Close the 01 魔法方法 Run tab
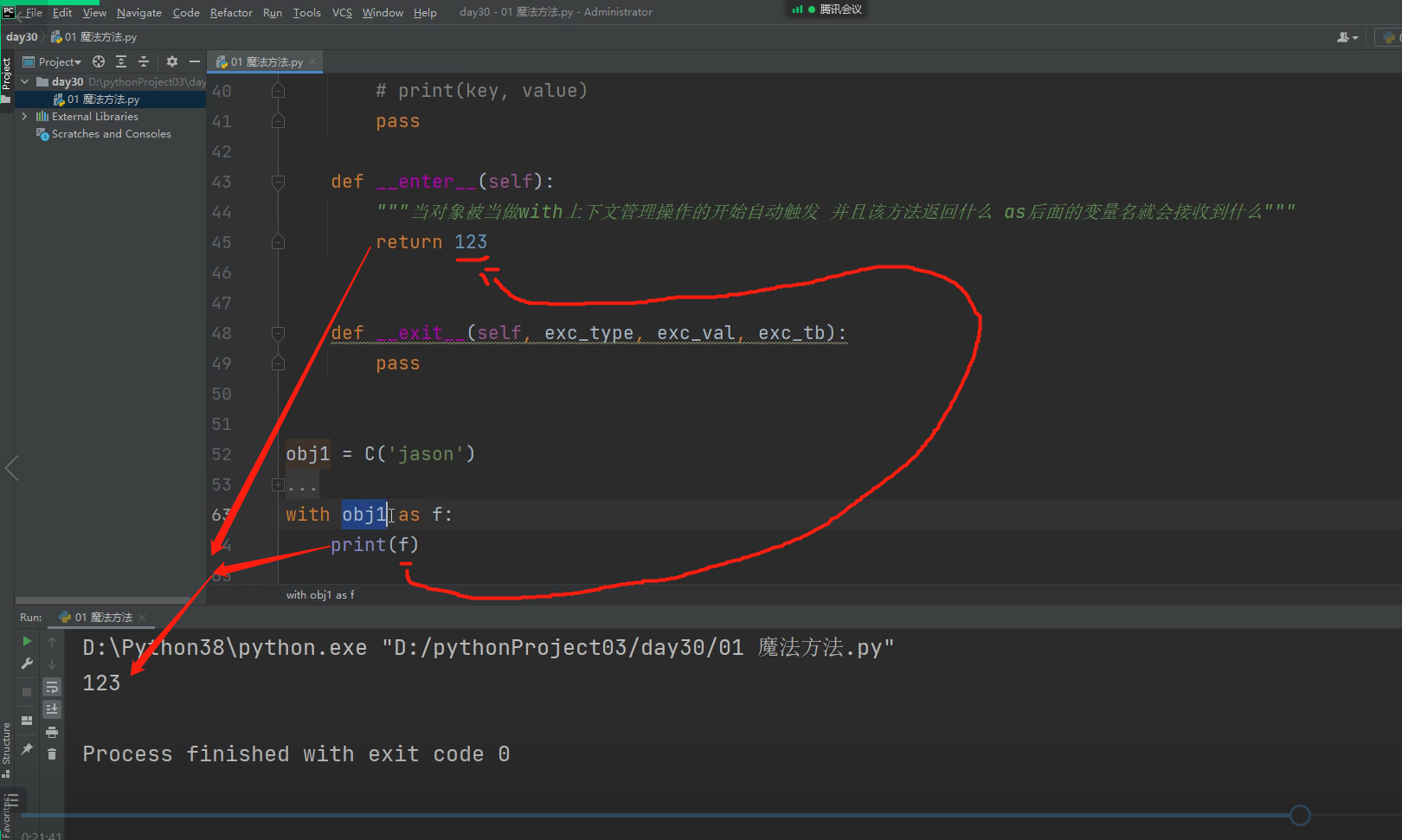 [142, 617]
